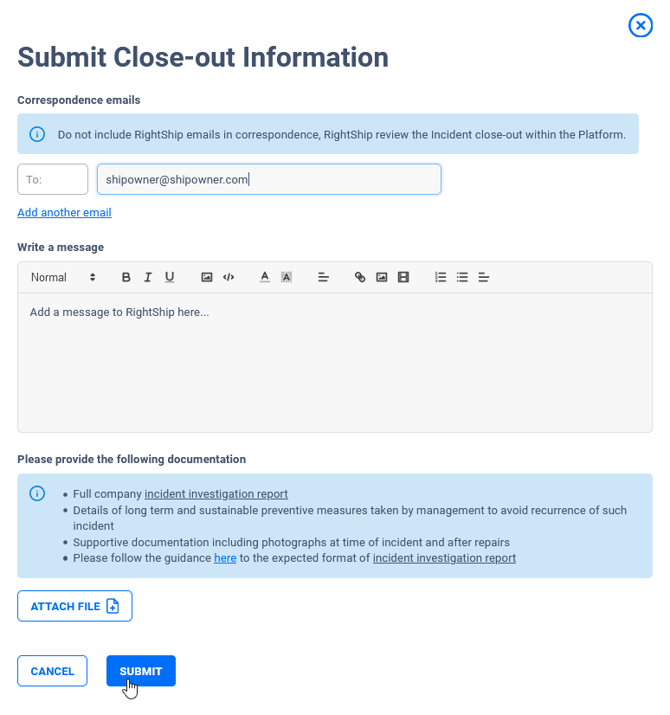Close the Submit Close-out Information dialog
Screen dimensions: 670x715
[x=640, y=26]
